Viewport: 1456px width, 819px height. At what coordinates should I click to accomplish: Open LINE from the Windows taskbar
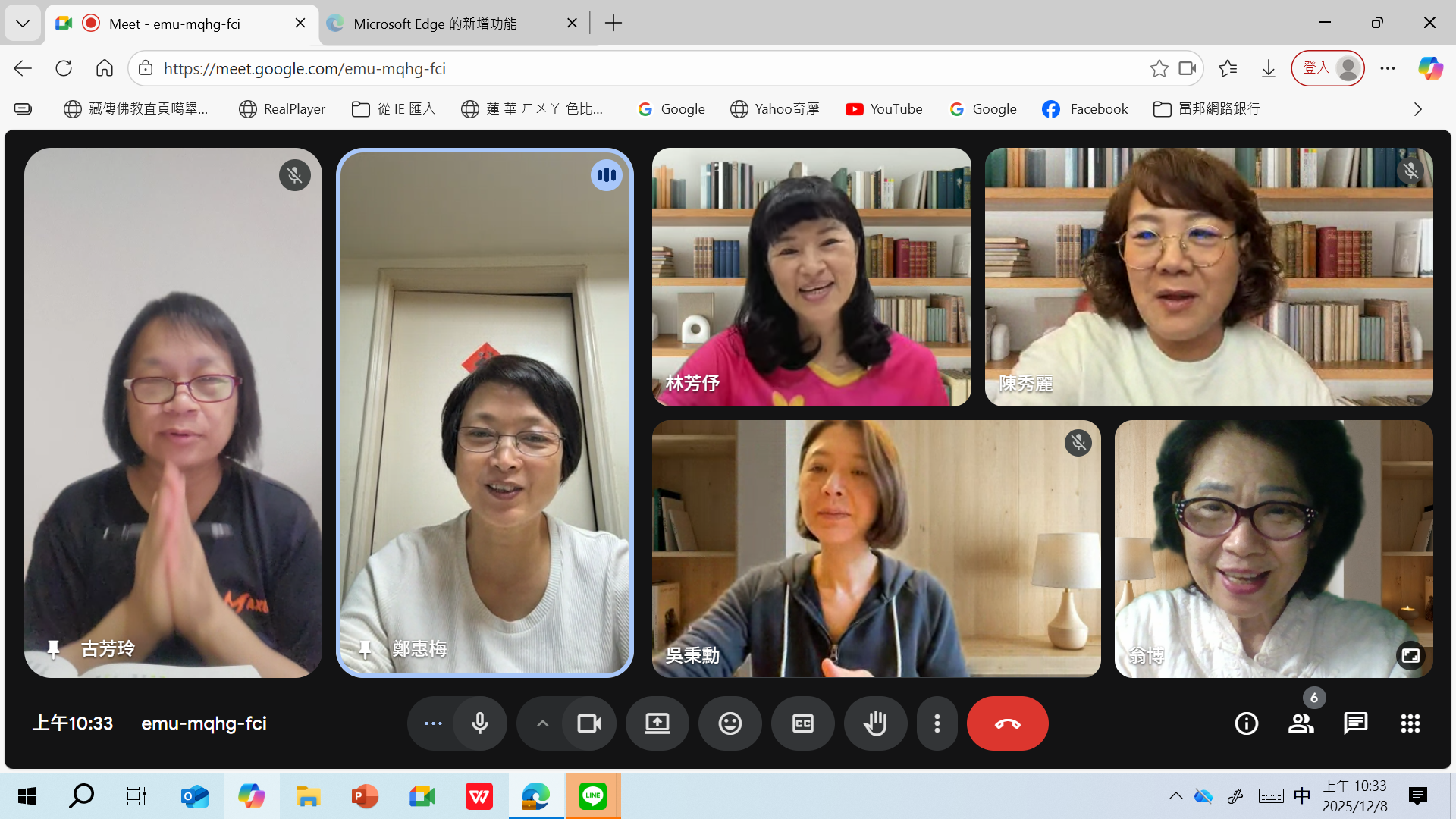592,796
